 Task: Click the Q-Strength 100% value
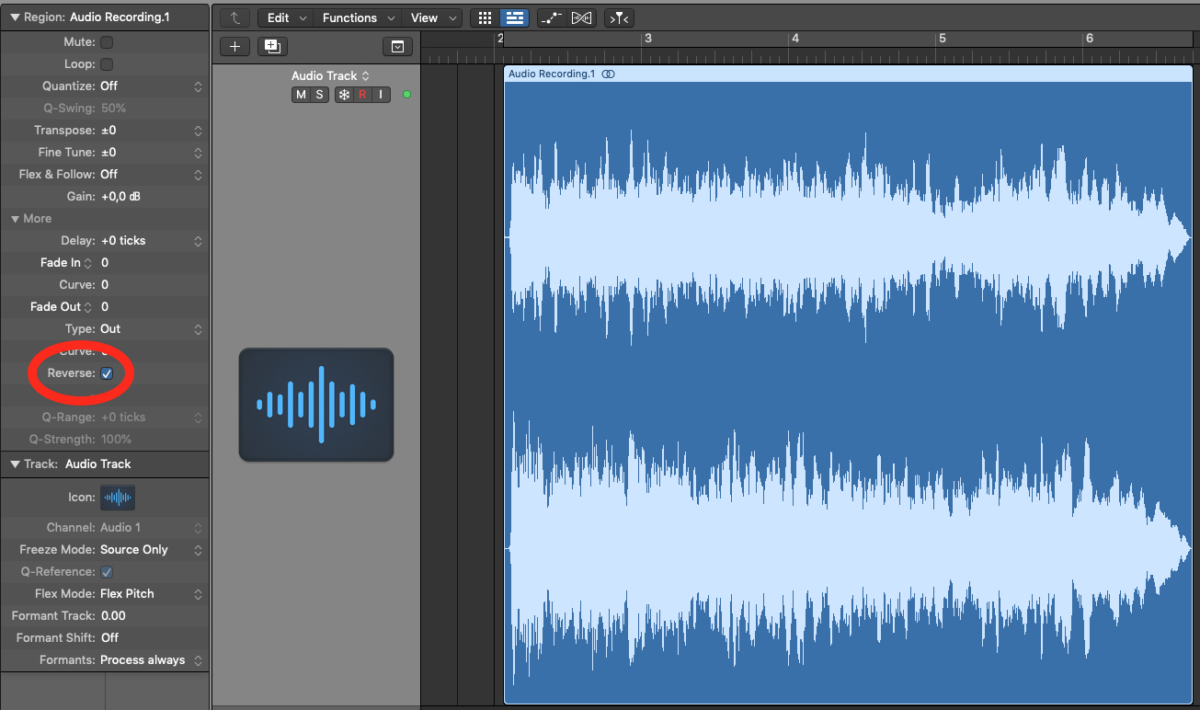tap(116, 439)
